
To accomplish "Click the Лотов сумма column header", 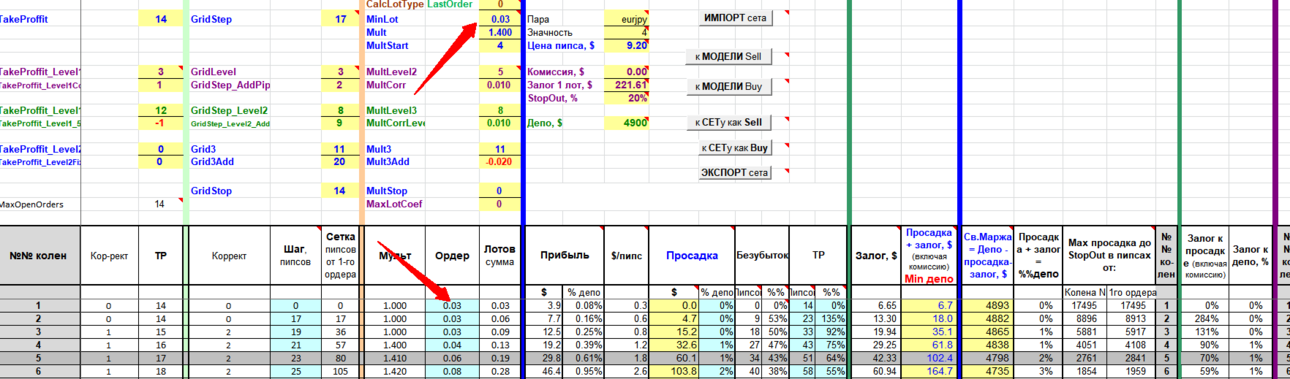I will 499,256.
